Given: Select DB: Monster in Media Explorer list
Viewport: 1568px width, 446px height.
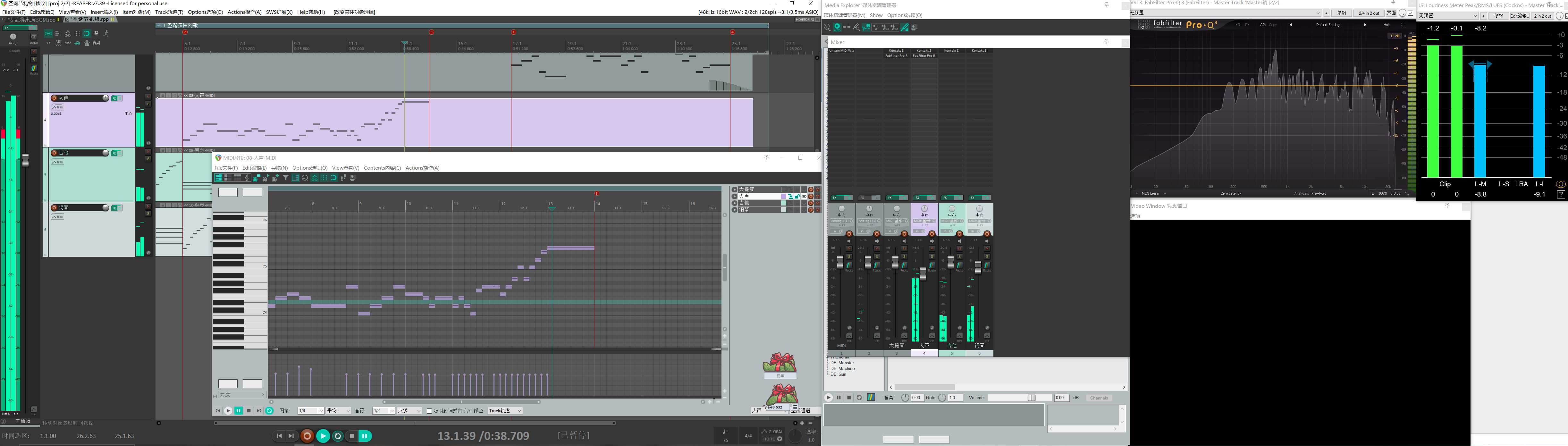Looking at the screenshot, I should (x=842, y=363).
